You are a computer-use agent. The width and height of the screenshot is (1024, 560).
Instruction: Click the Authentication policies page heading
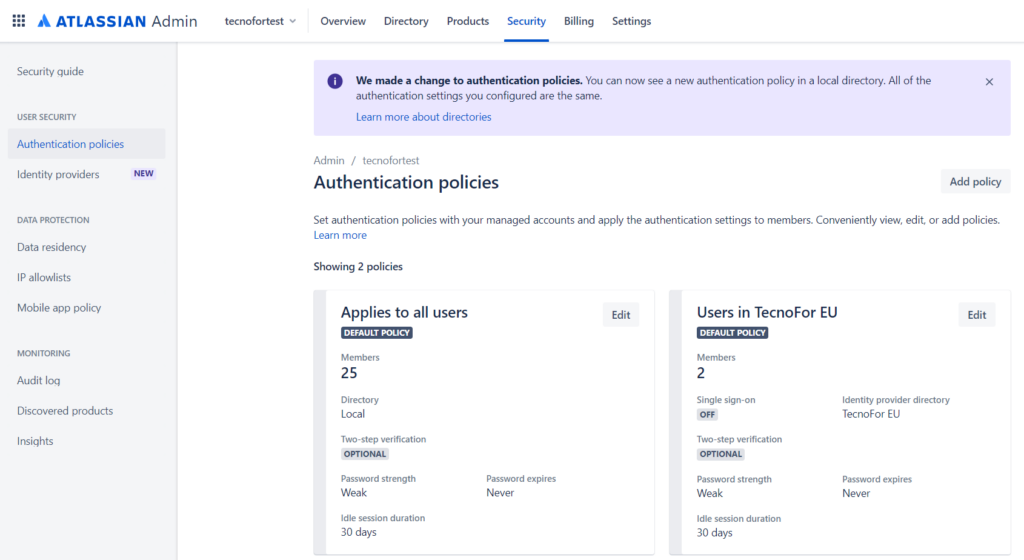pos(406,182)
